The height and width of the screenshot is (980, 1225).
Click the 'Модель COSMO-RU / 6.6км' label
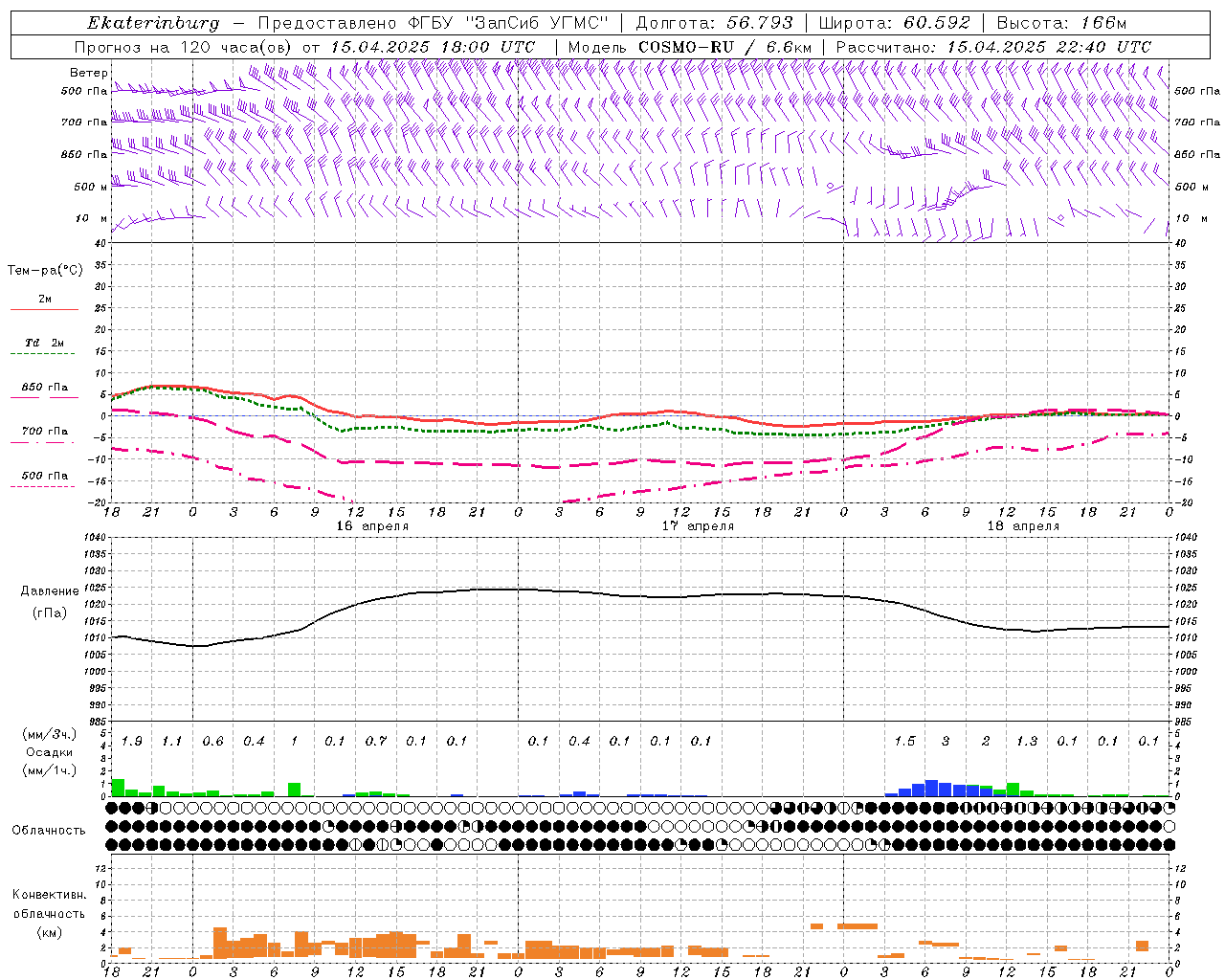[x=689, y=47]
